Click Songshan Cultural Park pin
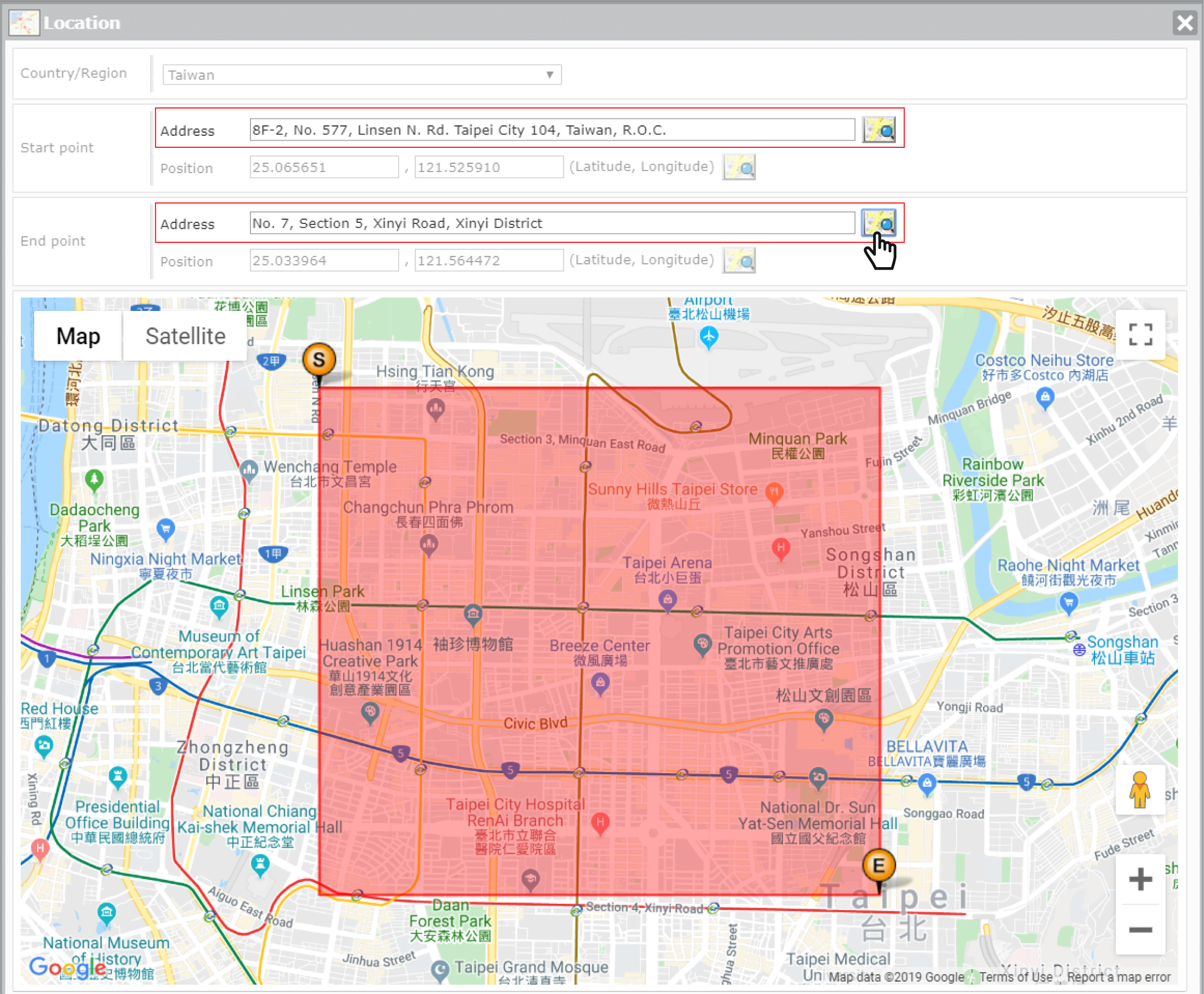This screenshot has height=994, width=1204. click(824, 720)
